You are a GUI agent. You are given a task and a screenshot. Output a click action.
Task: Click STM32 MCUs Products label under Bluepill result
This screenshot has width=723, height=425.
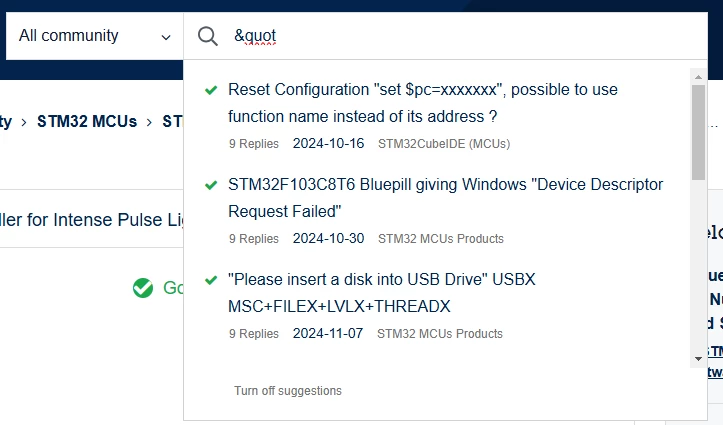tap(441, 239)
